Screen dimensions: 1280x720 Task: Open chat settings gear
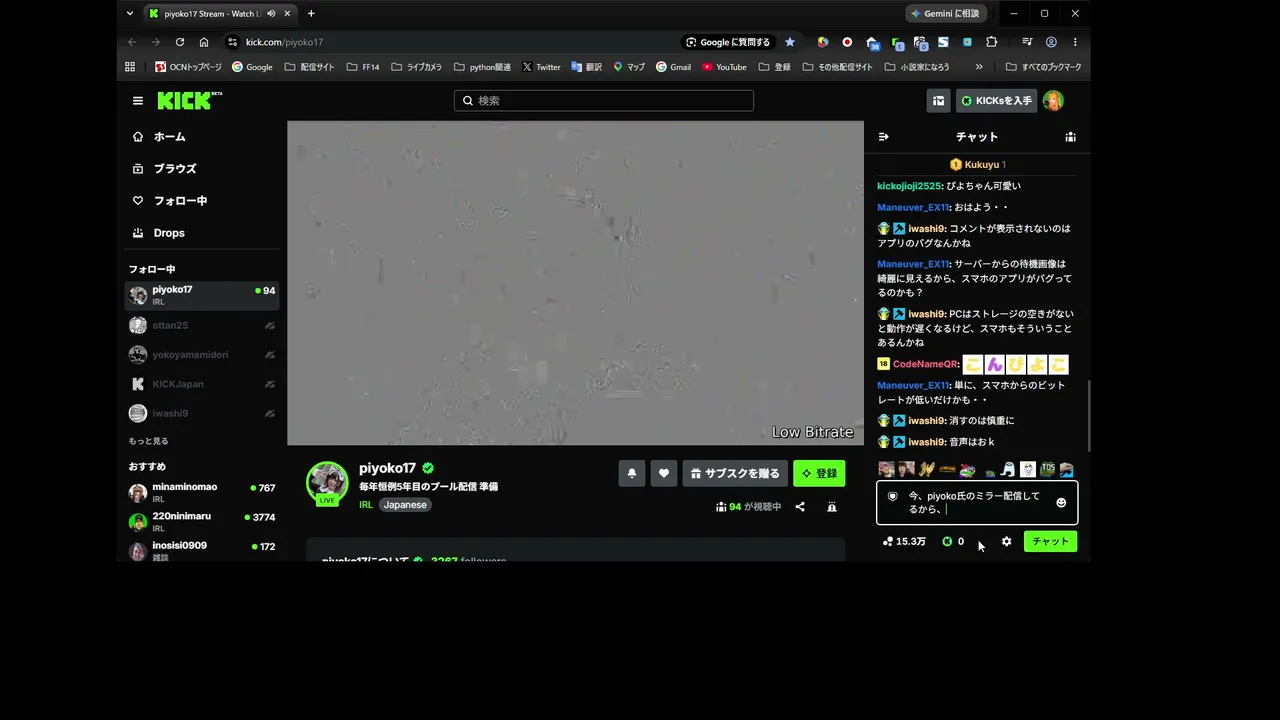point(1006,542)
